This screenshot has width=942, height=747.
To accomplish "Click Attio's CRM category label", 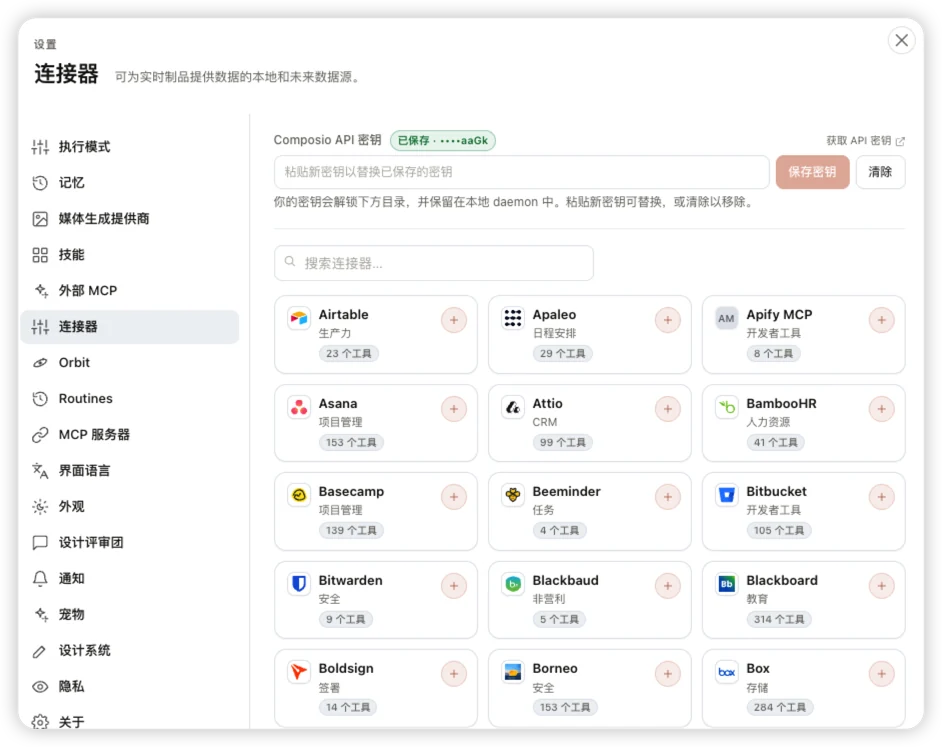I will pyautogui.click(x=544, y=422).
